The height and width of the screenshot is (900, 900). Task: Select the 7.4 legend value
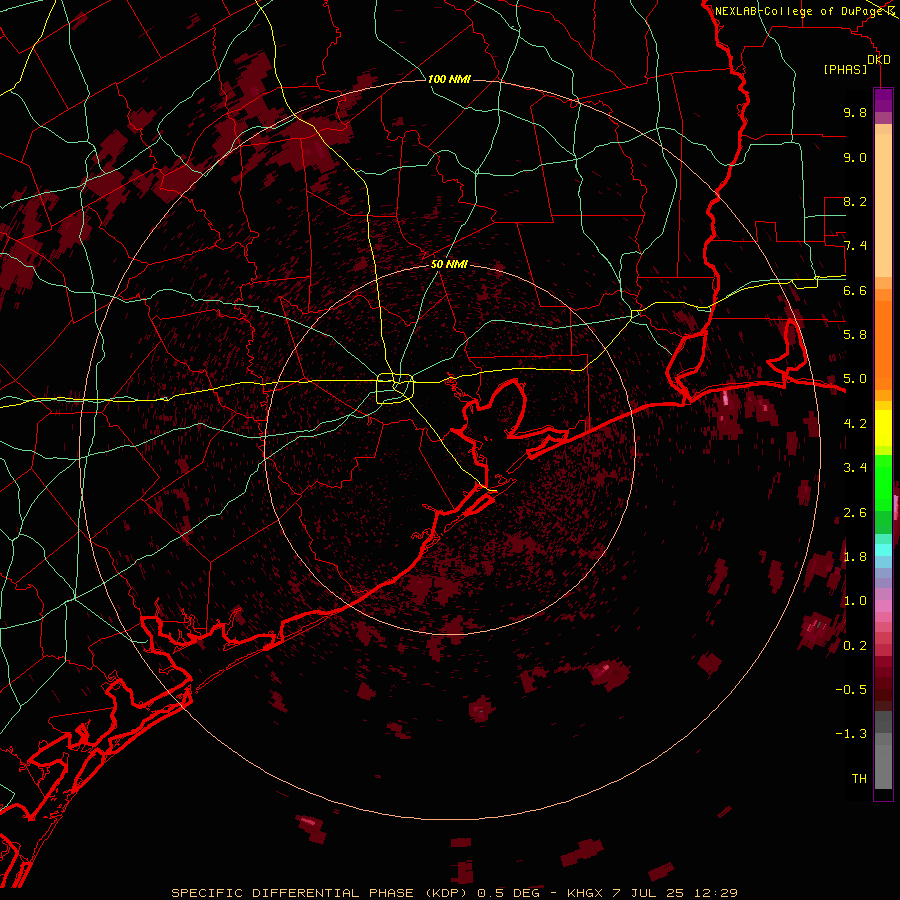[855, 246]
